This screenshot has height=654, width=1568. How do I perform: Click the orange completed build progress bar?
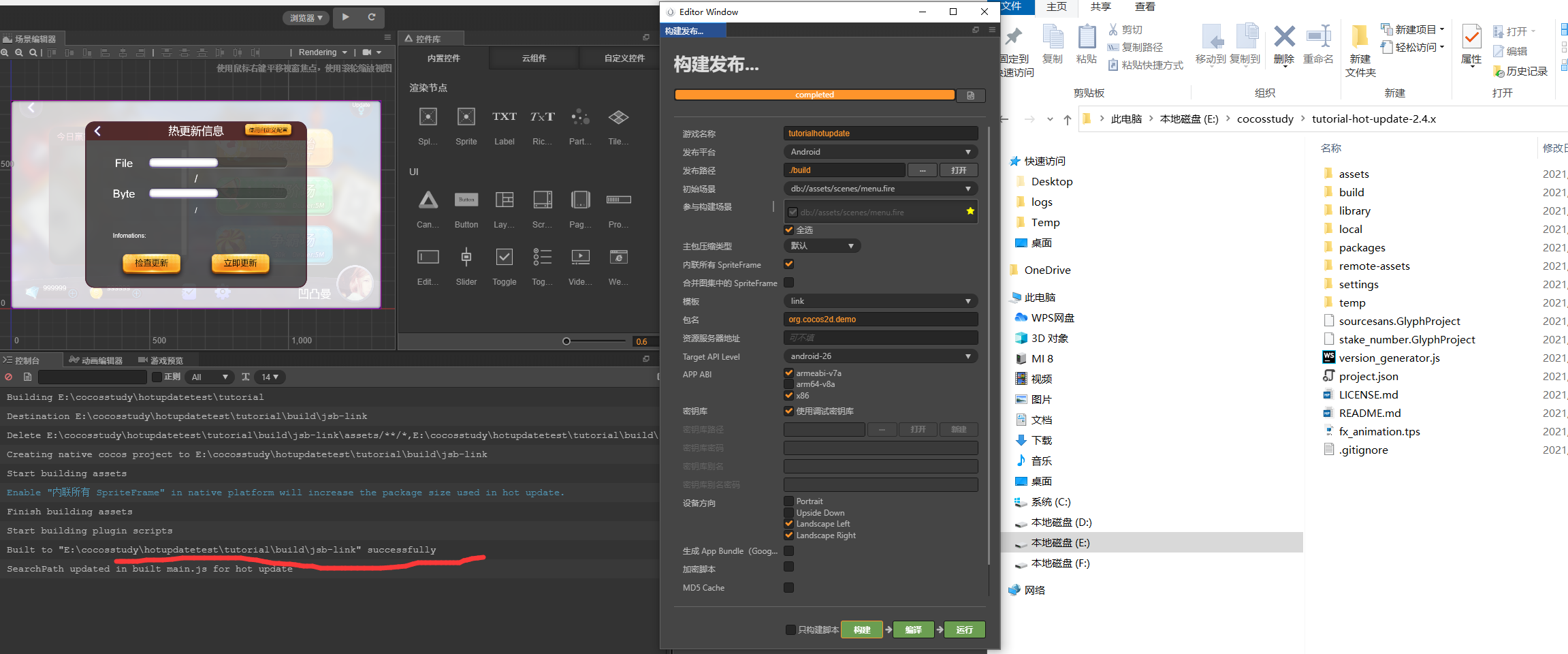click(x=814, y=95)
